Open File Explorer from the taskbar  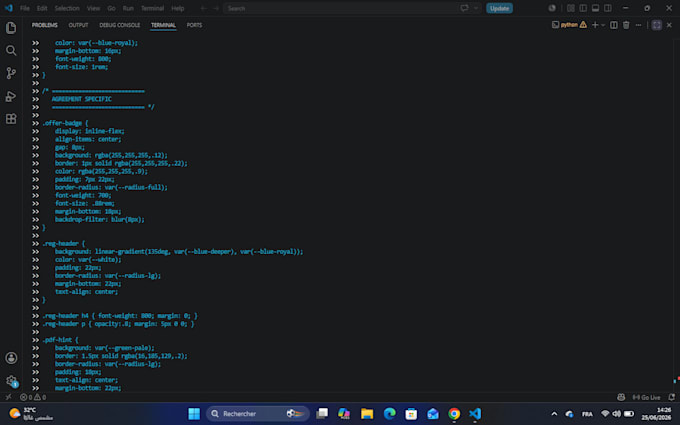[367, 414]
